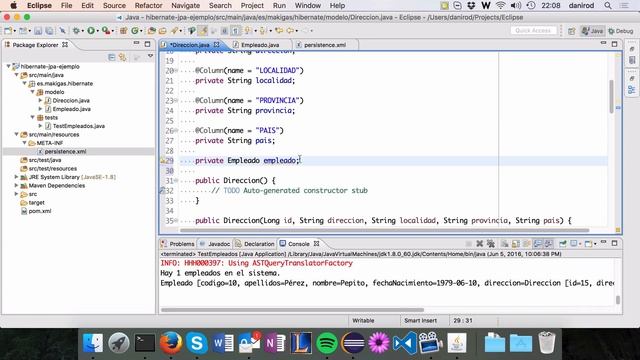The height and width of the screenshot is (360, 640).
Task: Open the Refactor menu
Action: coord(149,6)
